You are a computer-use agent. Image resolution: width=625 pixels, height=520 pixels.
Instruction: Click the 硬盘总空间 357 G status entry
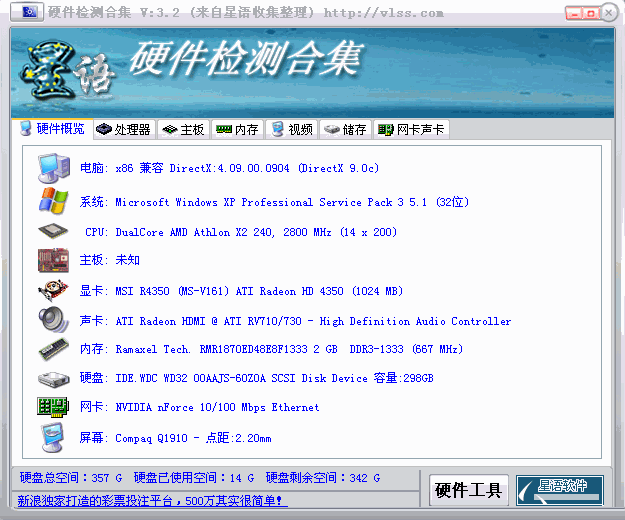(x=71, y=477)
